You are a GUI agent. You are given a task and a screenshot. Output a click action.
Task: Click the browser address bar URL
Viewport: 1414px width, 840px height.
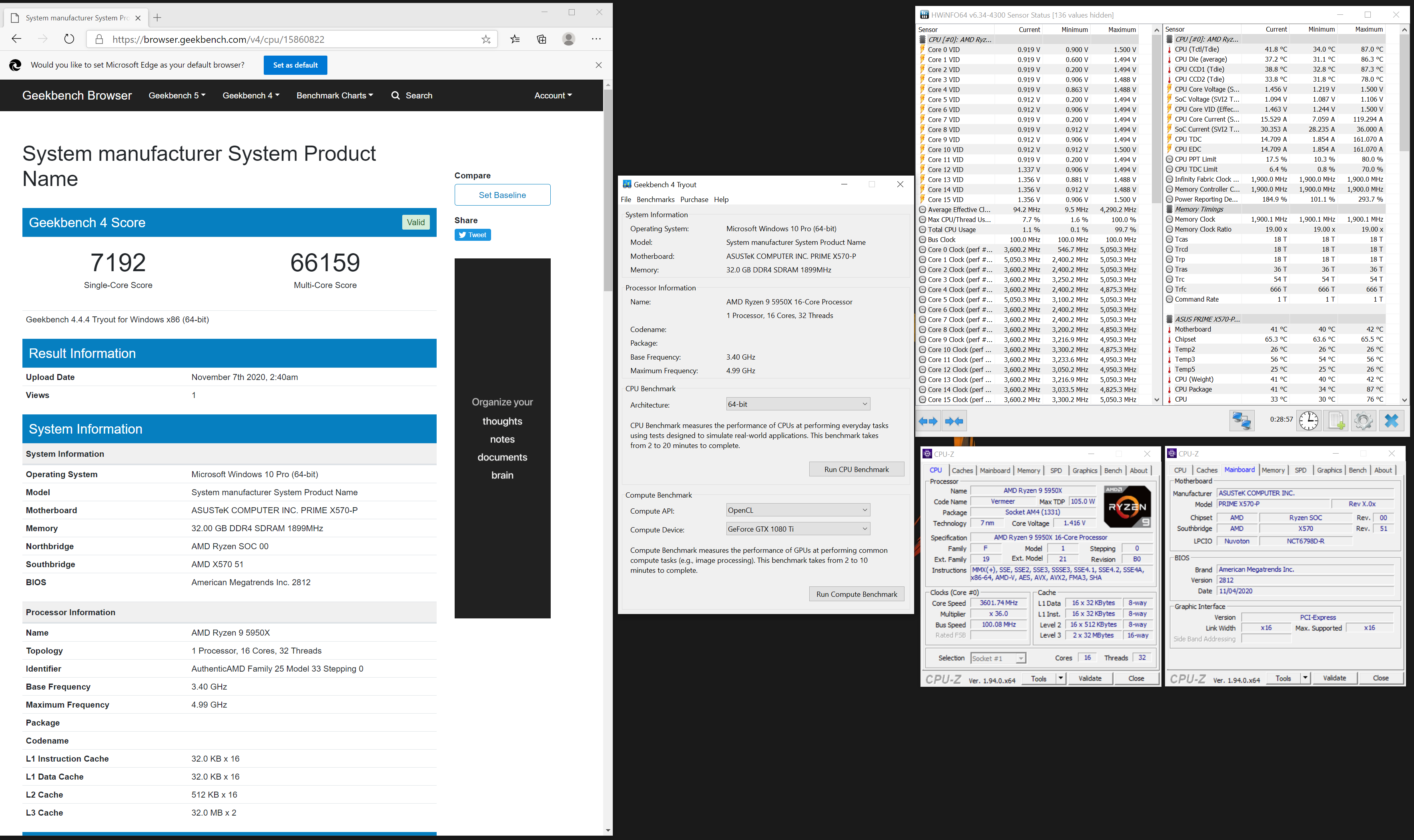tap(218, 39)
